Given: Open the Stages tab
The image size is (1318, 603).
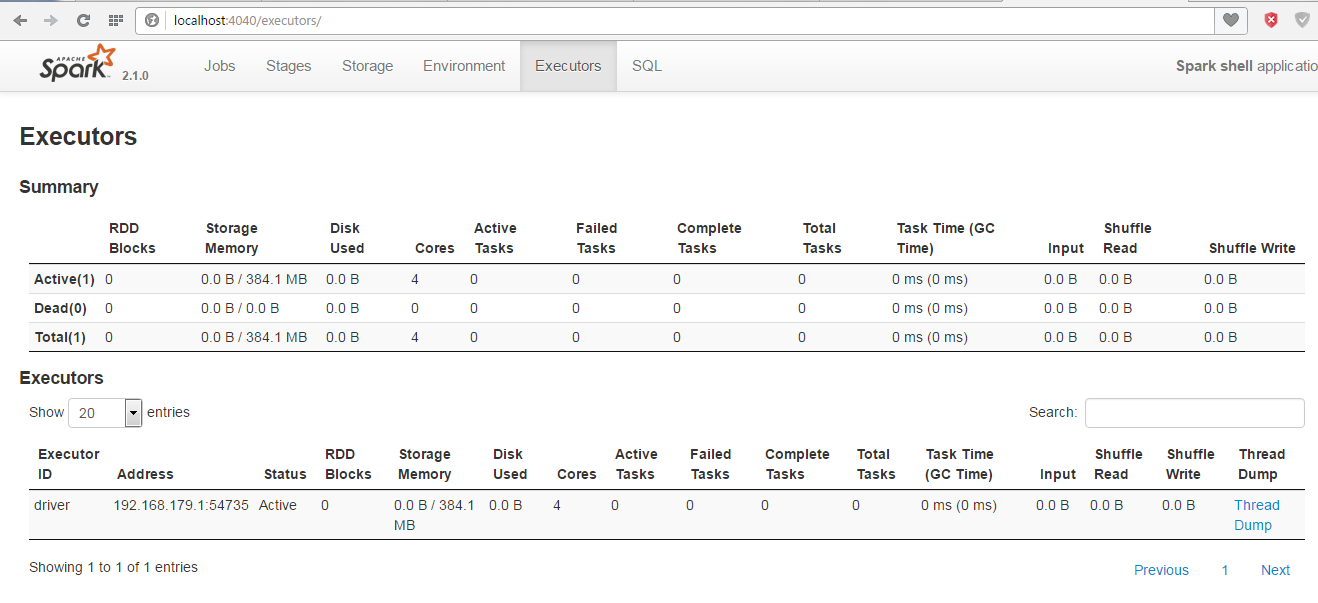Looking at the screenshot, I should coord(288,66).
